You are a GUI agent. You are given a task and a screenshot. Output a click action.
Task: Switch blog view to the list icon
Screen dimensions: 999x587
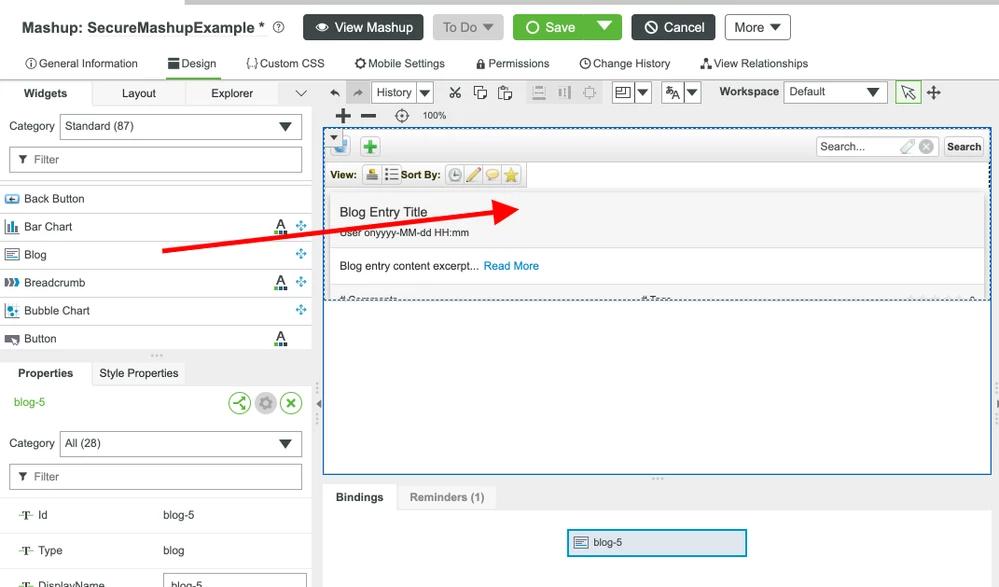391,175
